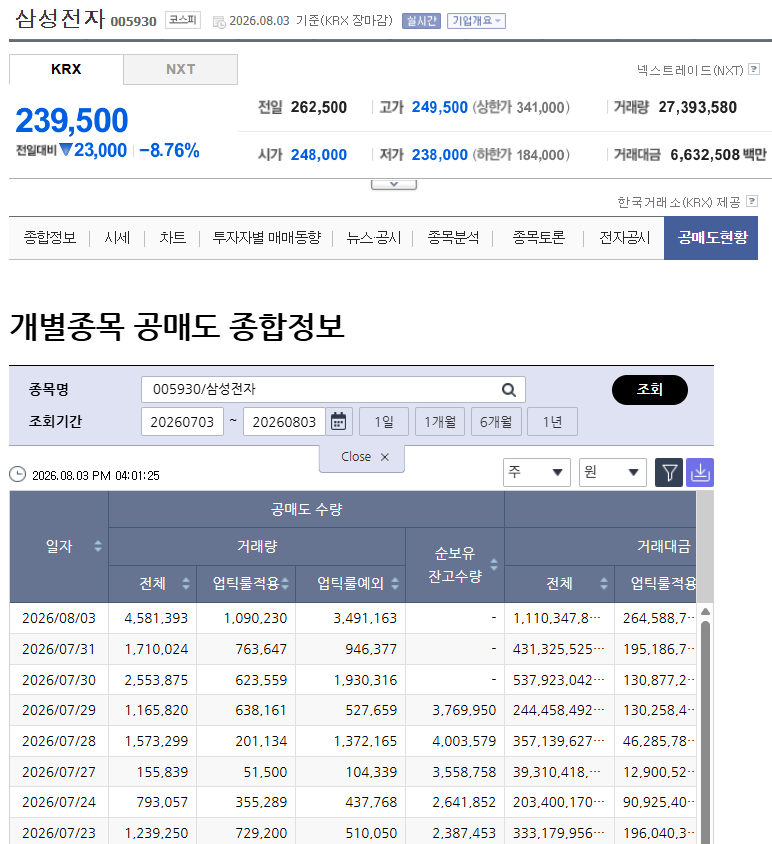Click the end date field 20260803
This screenshot has height=844, width=772.
point(284,421)
